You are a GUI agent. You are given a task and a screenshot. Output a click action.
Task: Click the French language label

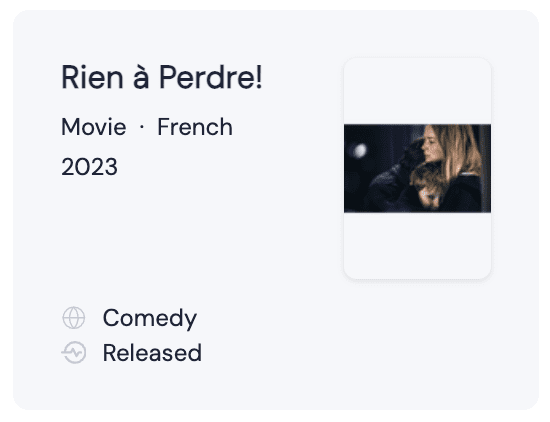[x=195, y=127]
